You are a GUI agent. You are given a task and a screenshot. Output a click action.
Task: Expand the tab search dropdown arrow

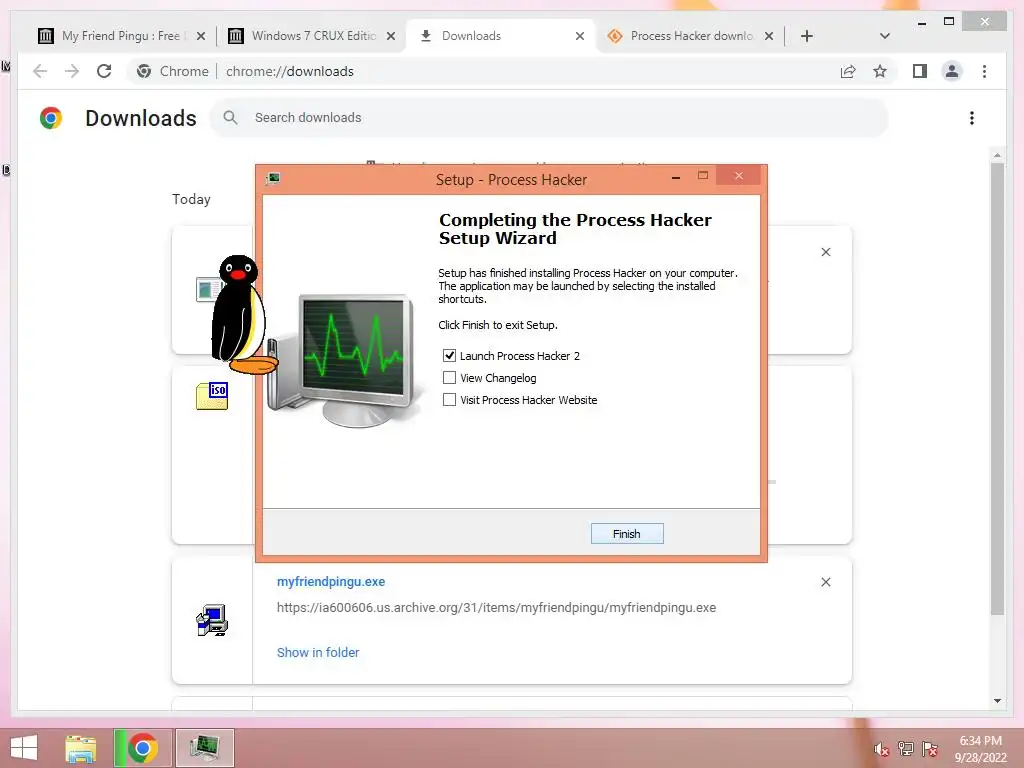884,36
